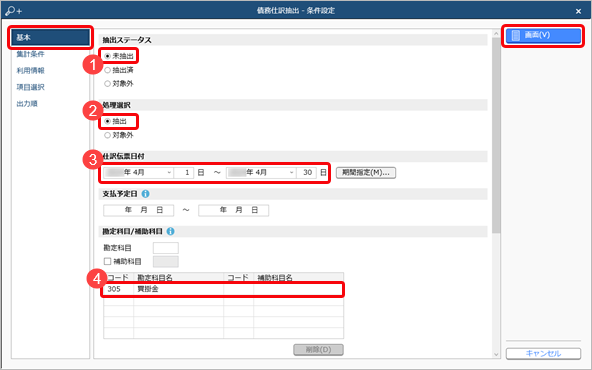The width and height of the screenshot is (592, 370).
Task: Click the end day field showing 30
Action: coord(307,173)
